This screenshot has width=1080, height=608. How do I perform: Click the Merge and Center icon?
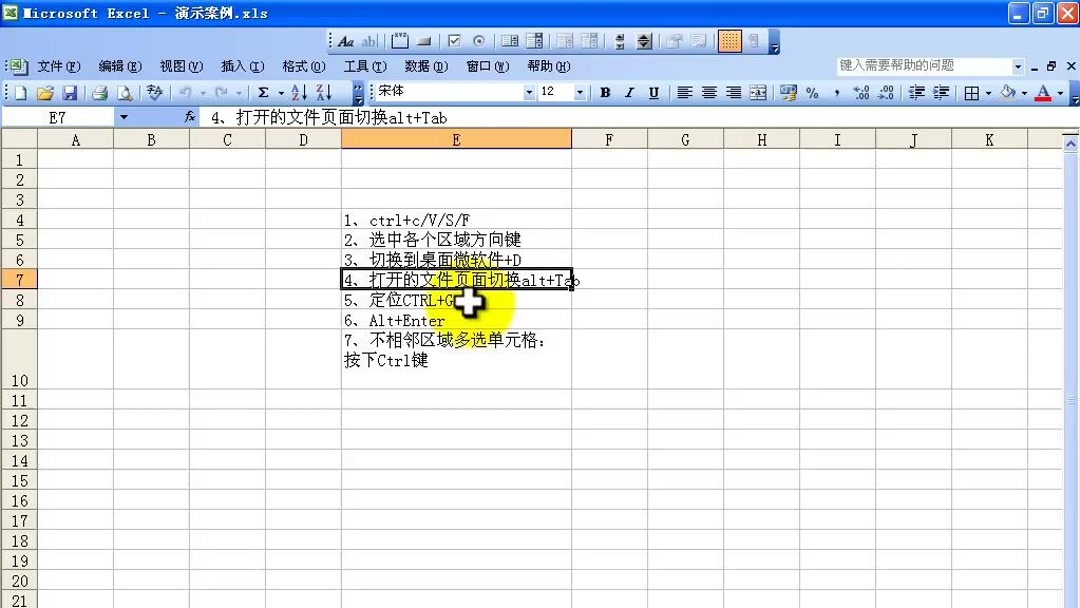(757, 92)
